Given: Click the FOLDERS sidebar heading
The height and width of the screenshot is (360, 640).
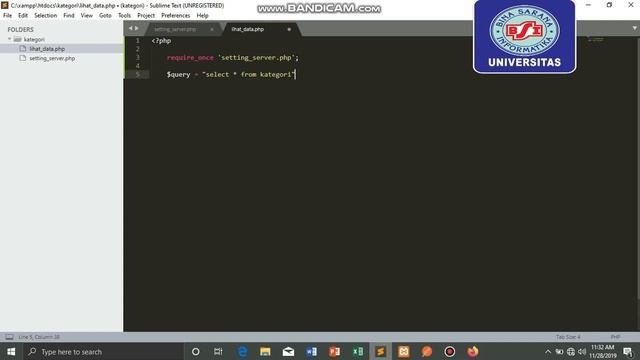Looking at the screenshot, I should point(20,30).
